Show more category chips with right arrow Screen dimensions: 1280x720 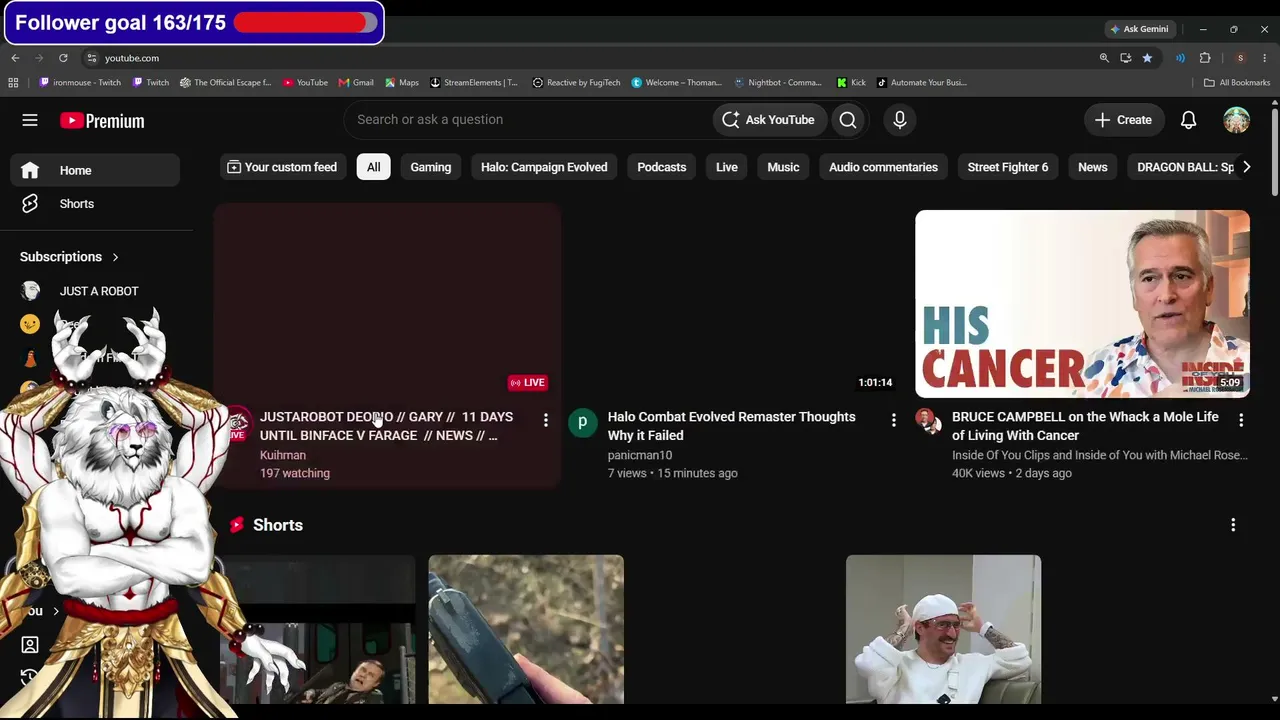pos(1246,167)
